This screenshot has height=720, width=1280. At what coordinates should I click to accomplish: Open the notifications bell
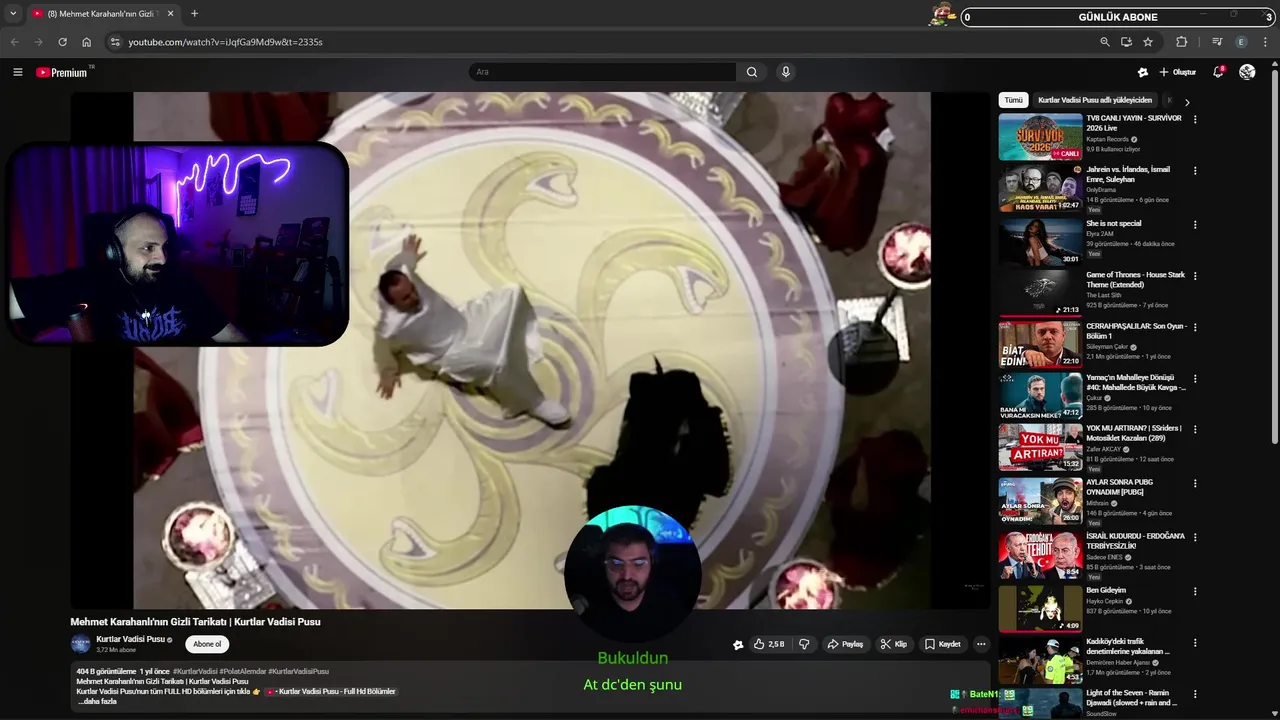click(1218, 72)
